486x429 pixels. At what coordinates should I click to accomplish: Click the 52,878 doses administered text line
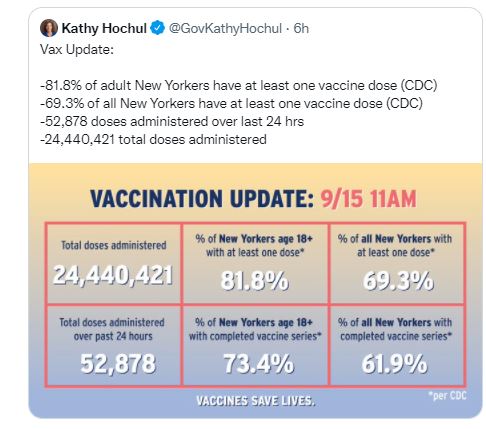[x=172, y=122]
